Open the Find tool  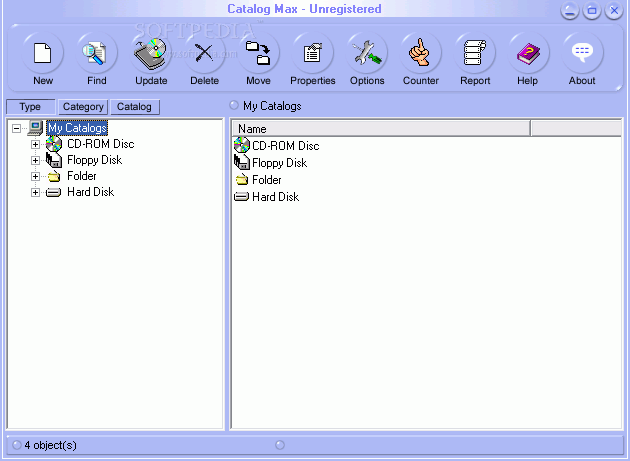96,53
